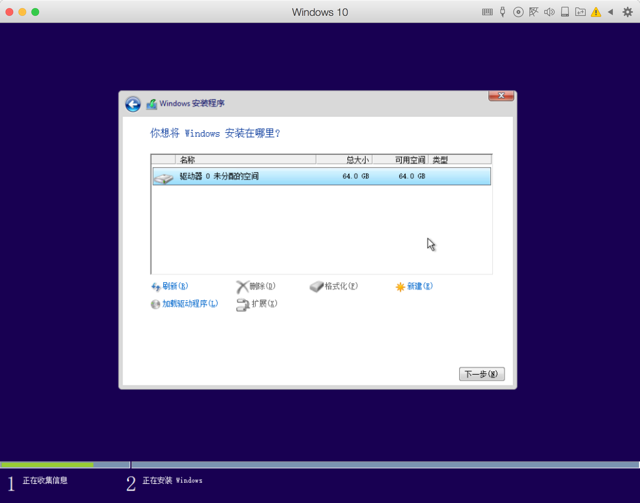Screen dimensions: 640x503
Task: Click the 新建(E) new partition link
Action: 420,286
